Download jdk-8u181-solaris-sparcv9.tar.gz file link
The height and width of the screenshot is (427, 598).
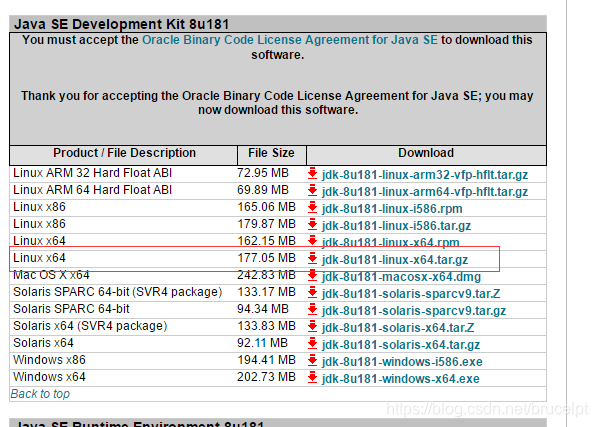click(414, 311)
